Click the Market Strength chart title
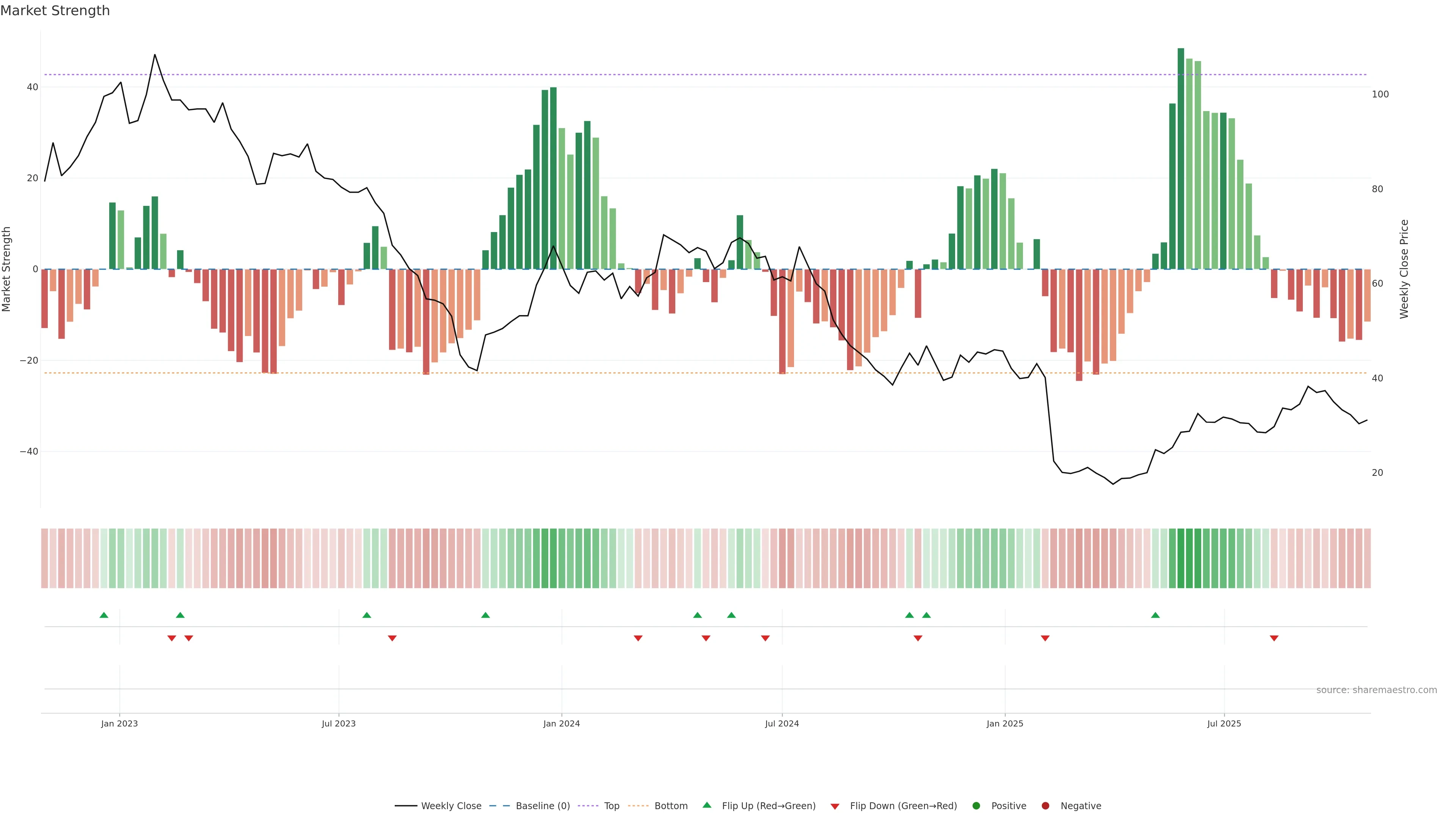Screen dimensions: 1456x819 (55, 11)
